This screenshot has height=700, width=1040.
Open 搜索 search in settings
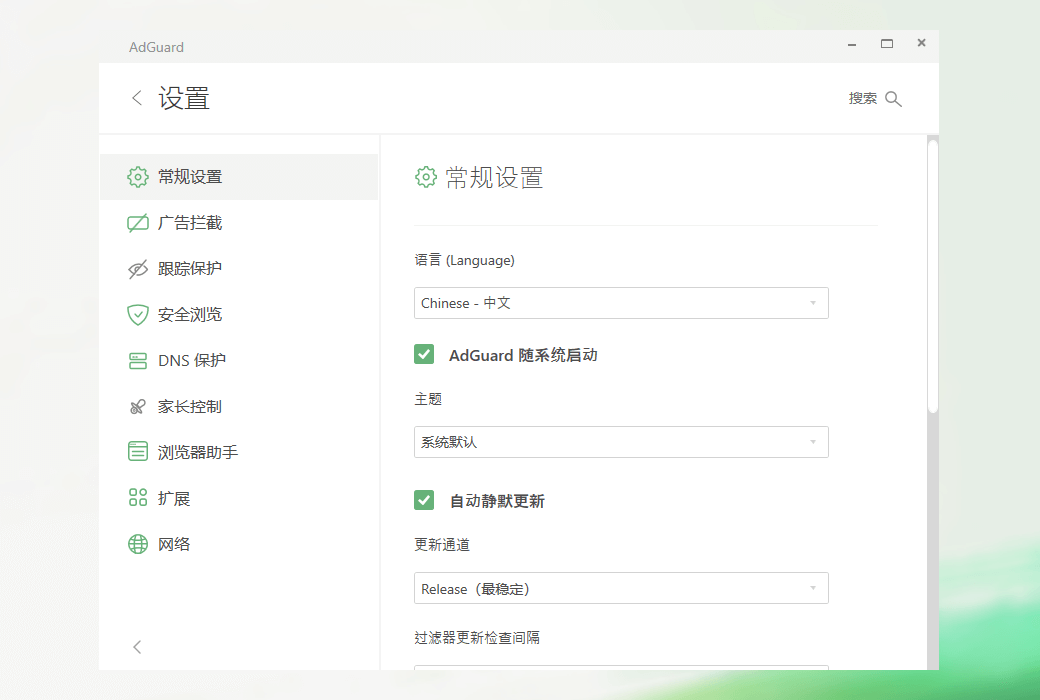tap(875, 98)
